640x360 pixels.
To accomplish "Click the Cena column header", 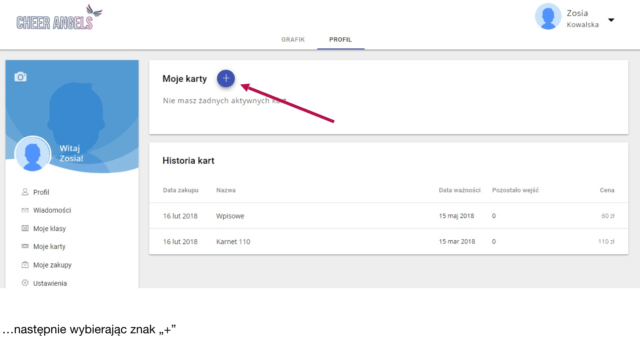I will (607, 190).
